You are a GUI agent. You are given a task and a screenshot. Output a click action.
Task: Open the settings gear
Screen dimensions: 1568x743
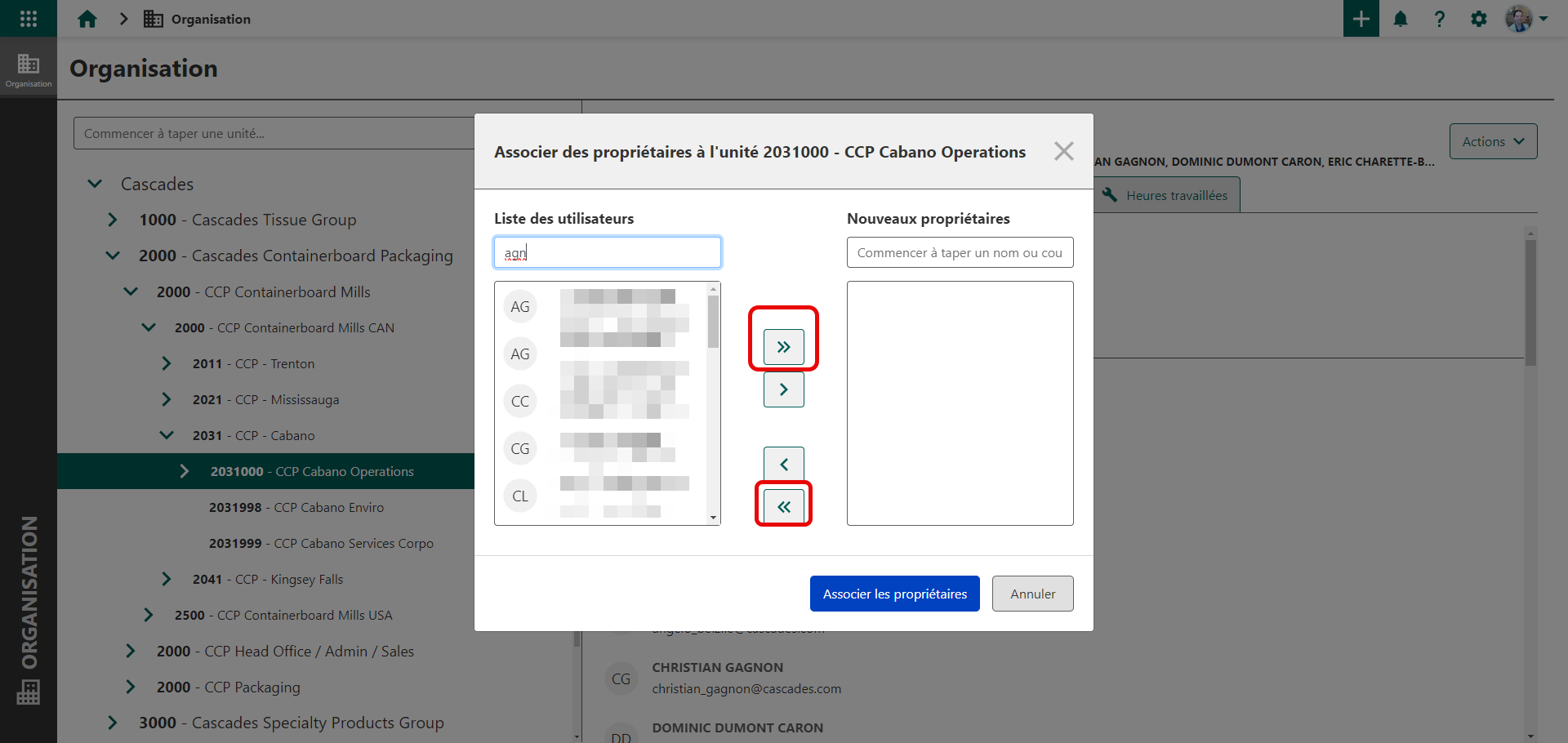(x=1479, y=19)
